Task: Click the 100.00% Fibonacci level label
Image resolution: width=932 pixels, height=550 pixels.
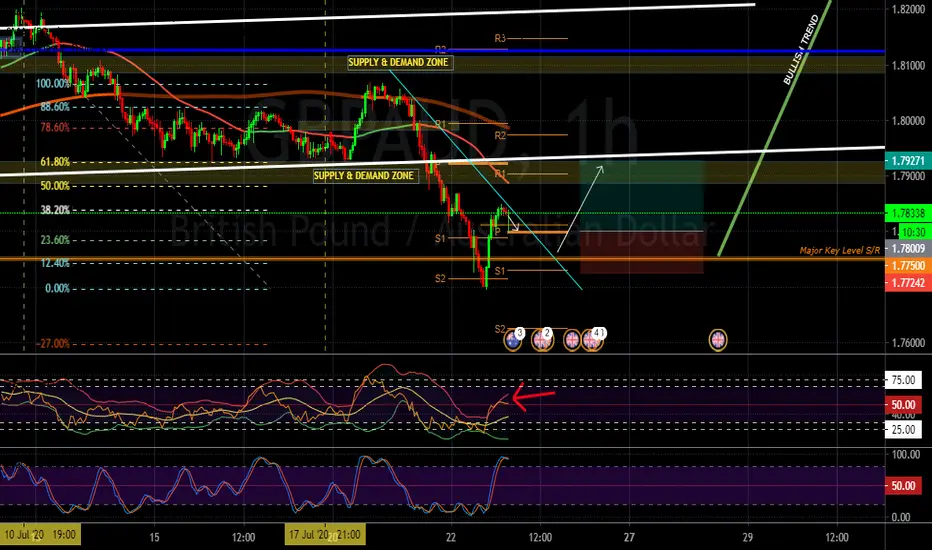Action: (x=53, y=84)
